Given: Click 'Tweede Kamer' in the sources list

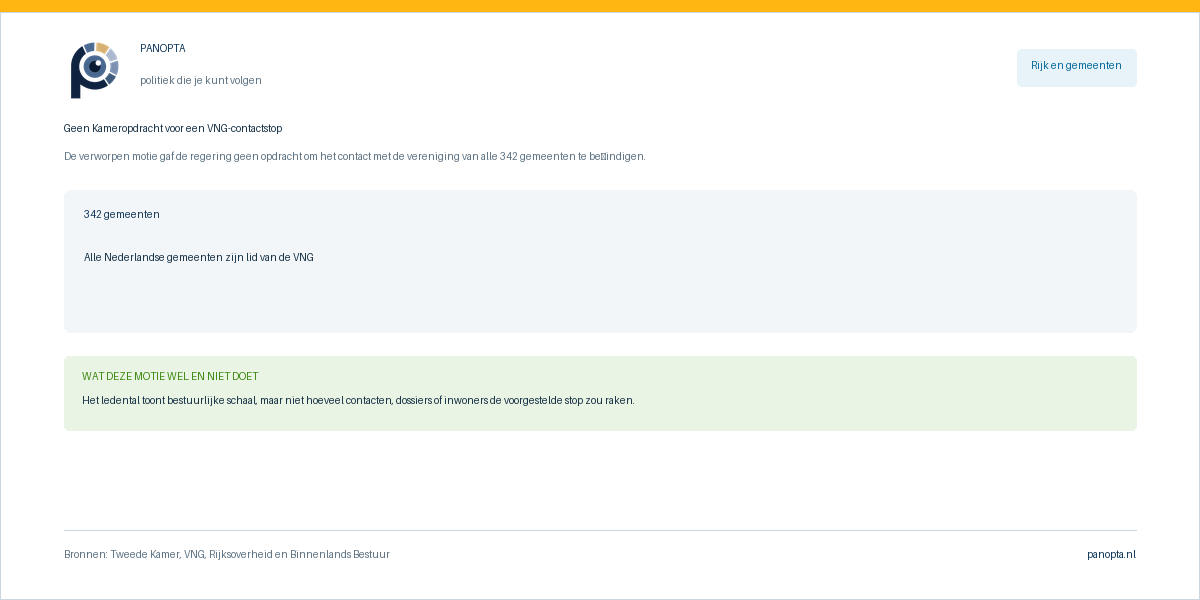Looking at the screenshot, I should point(144,554).
